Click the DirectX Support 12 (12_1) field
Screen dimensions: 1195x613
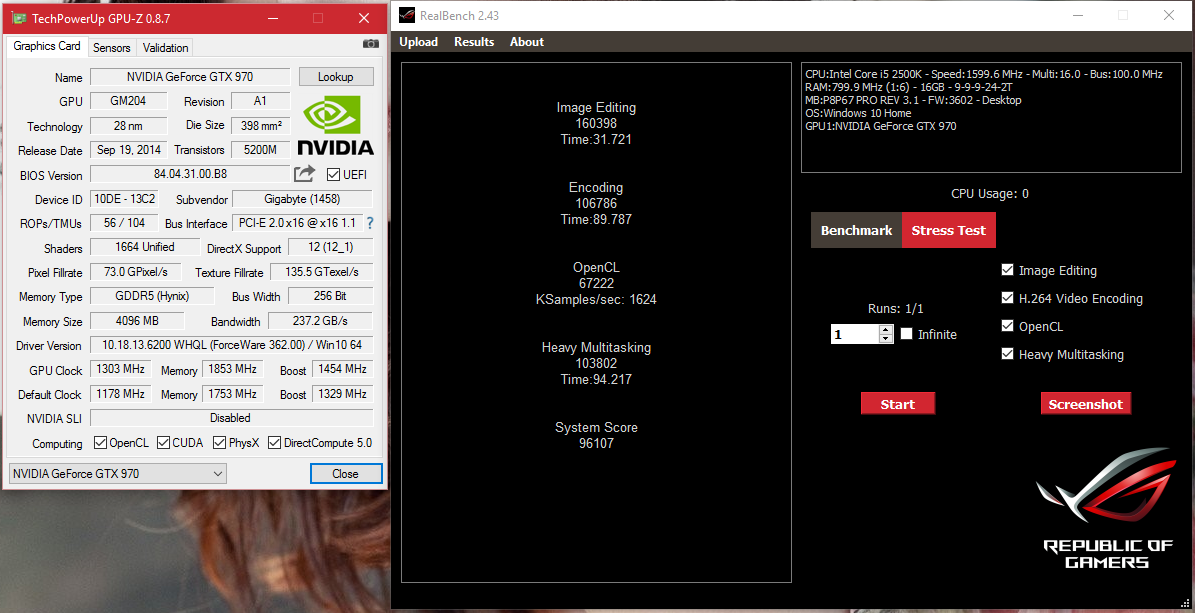click(x=330, y=248)
